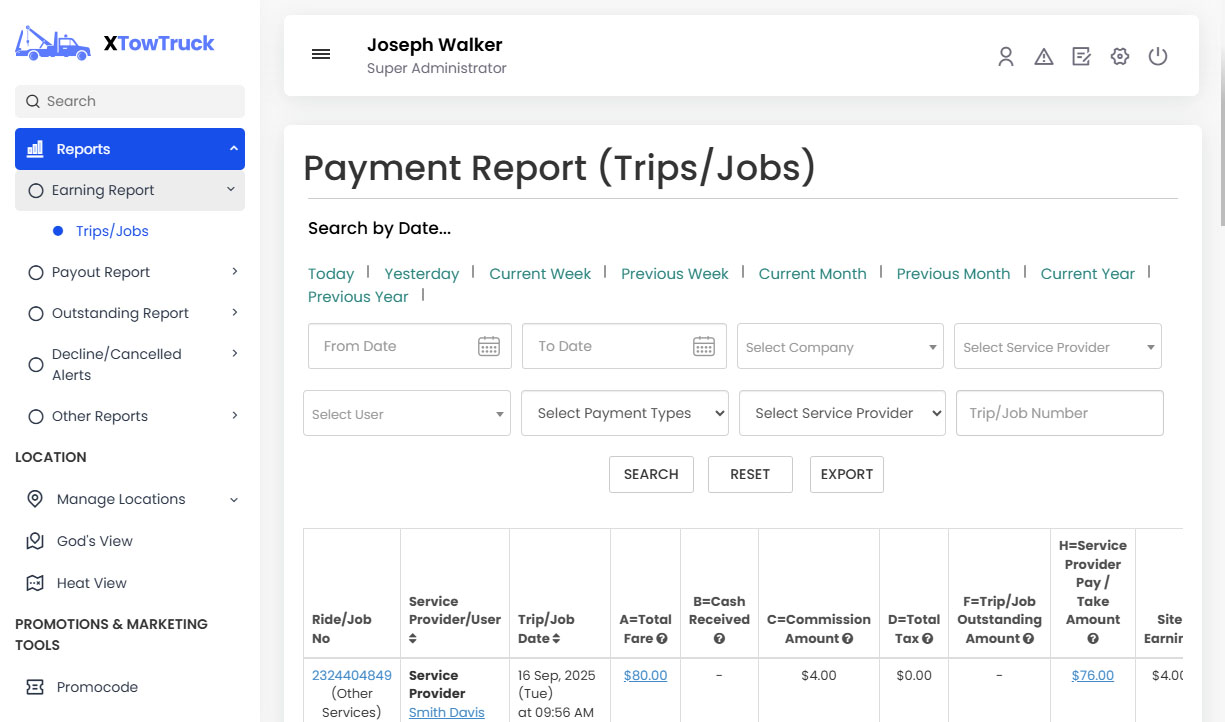Screen dimensions: 1225x722
Task: Open settings via the gear icon
Action: pos(1119,57)
